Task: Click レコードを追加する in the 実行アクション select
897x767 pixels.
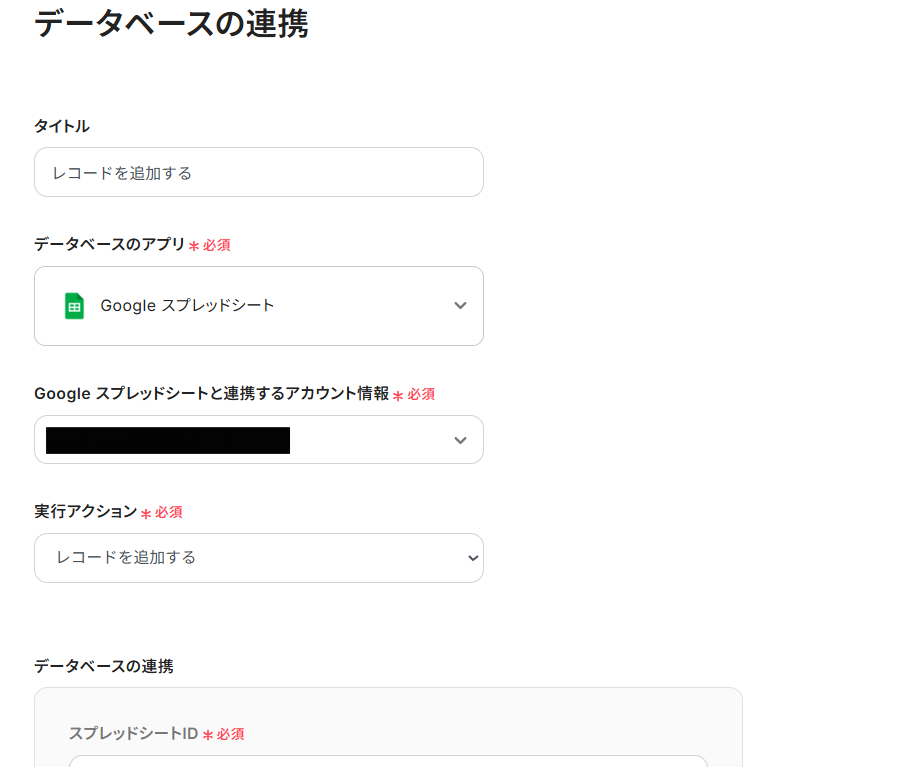Action: [126, 558]
